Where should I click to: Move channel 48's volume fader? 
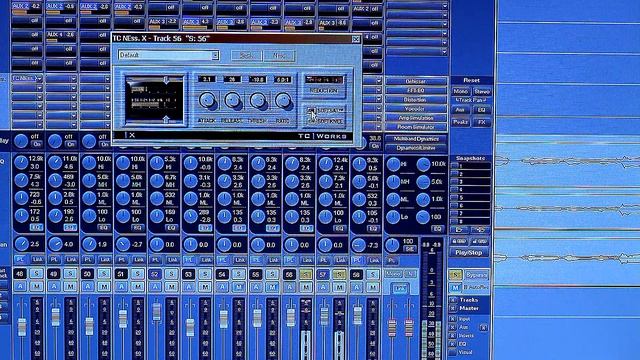[x=22, y=327]
